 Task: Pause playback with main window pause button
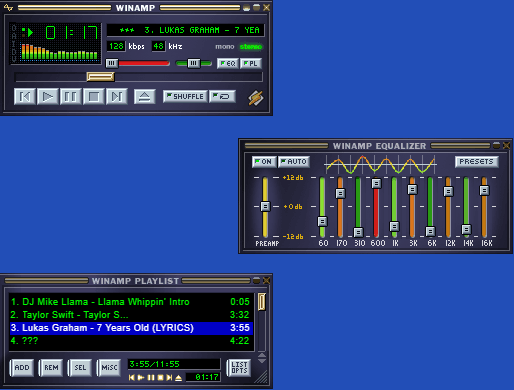pyautogui.click(x=71, y=97)
